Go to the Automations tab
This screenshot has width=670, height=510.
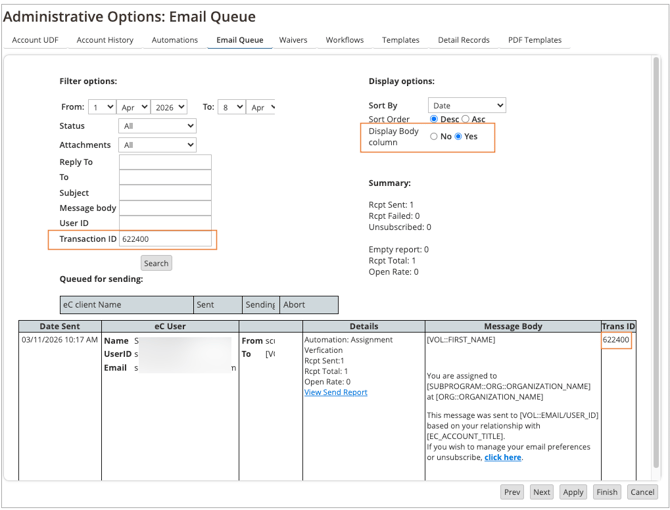point(175,40)
